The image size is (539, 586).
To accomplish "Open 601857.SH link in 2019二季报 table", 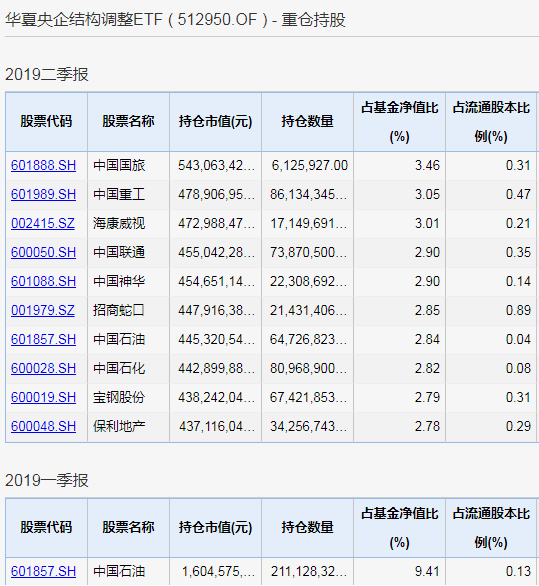I will [x=43, y=339].
